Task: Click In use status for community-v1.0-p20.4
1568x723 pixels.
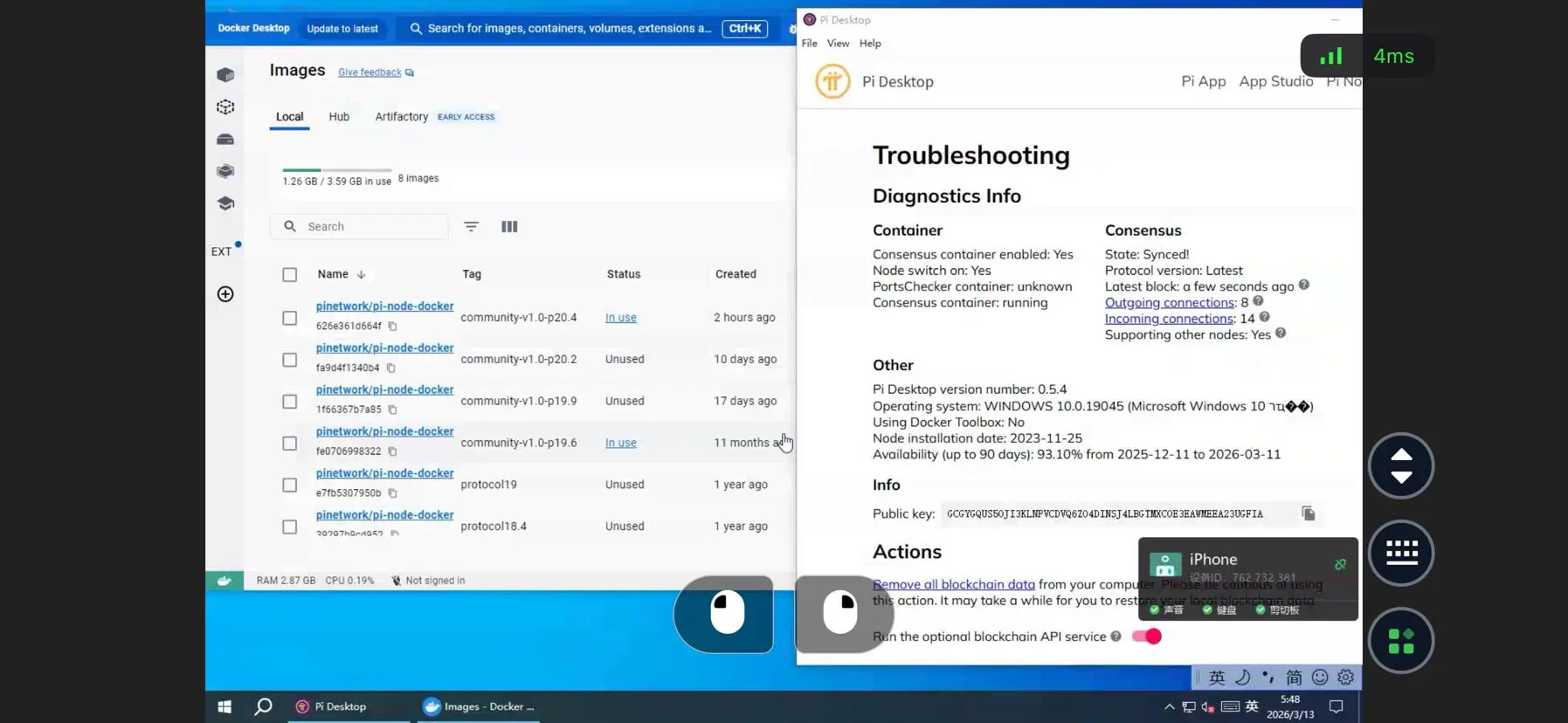Action: tap(621, 318)
